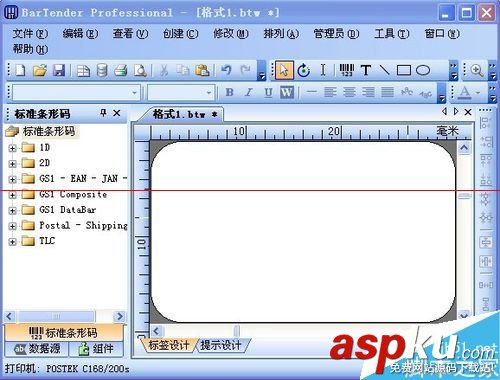This screenshot has height=380, width=500.
Task: Align text right
Action: (x=368, y=92)
